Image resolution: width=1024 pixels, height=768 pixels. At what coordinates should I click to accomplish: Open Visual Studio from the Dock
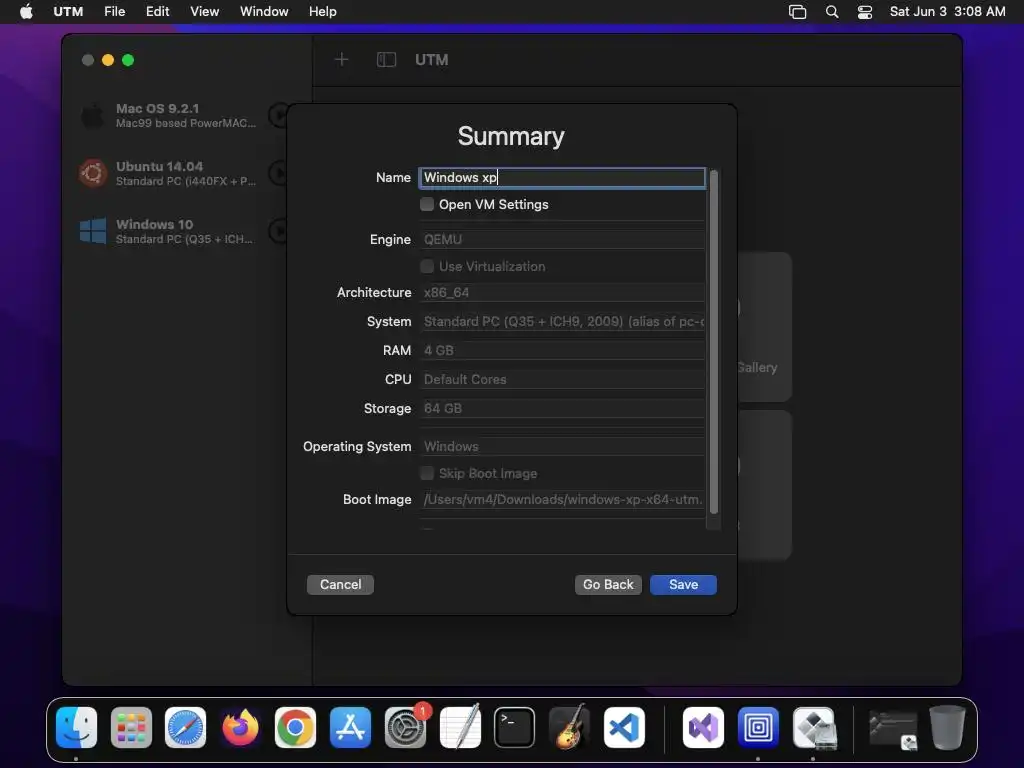[x=703, y=727]
